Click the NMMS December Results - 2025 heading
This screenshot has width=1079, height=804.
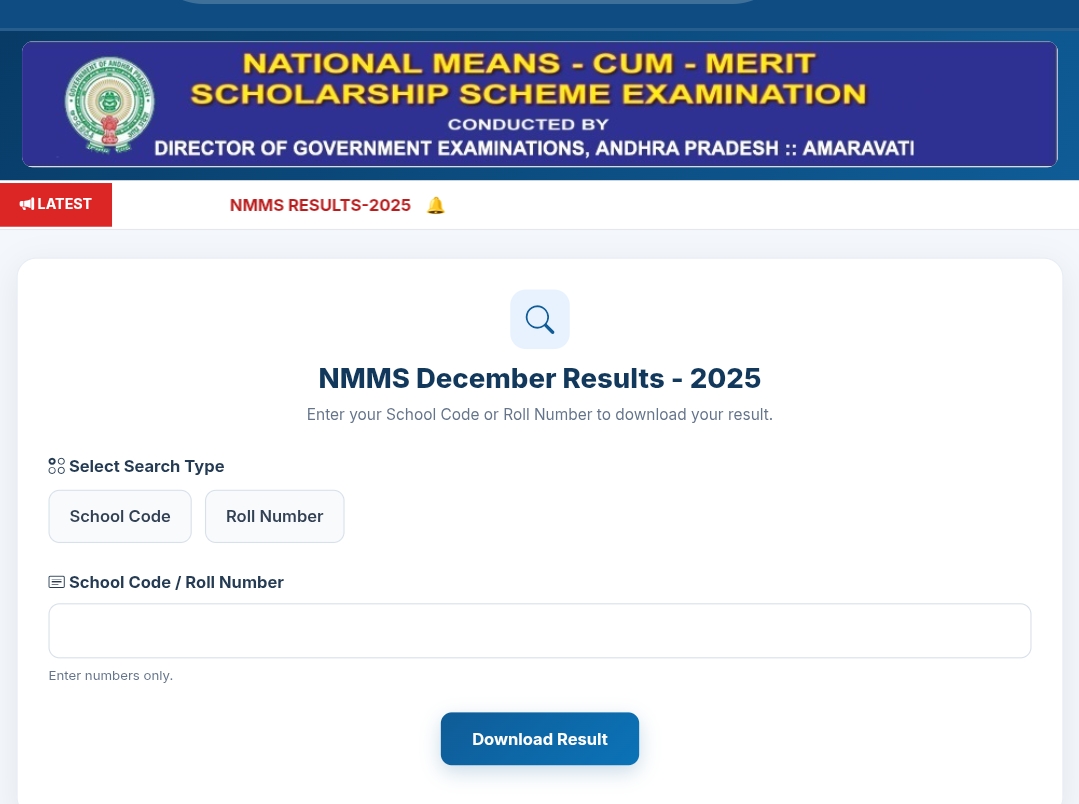pyautogui.click(x=540, y=378)
